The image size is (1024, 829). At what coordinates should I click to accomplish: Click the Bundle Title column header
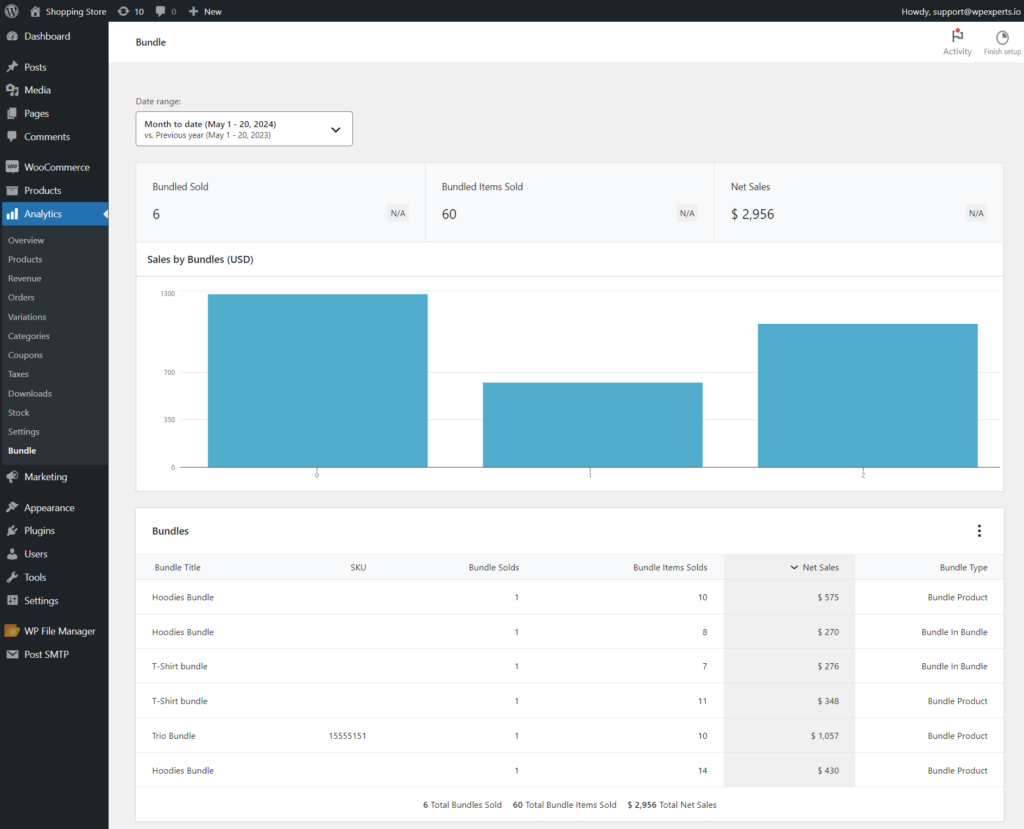pyautogui.click(x=177, y=567)
